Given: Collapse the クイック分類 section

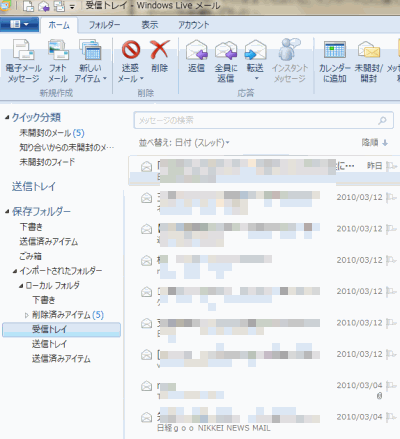Looking at the screenshot, I should pos(7,117).
